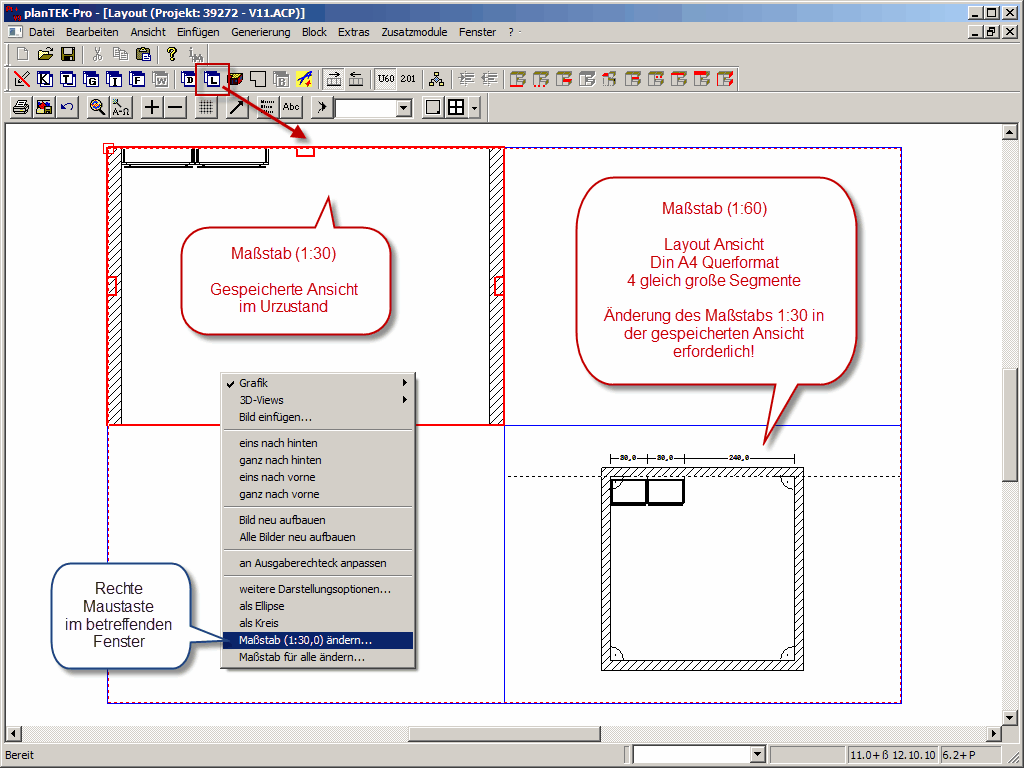1024x768 pixels.
Task: Open the Generierung menu
Action: tap(260, 32)
